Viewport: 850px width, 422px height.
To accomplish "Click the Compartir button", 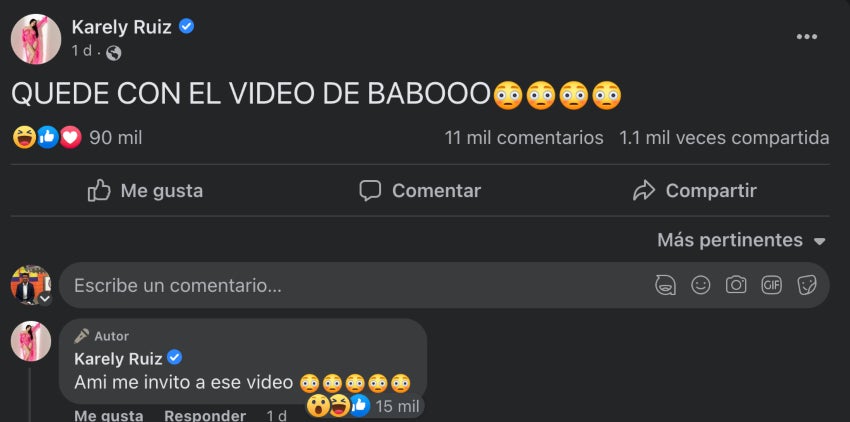I will tap(694, 191).
